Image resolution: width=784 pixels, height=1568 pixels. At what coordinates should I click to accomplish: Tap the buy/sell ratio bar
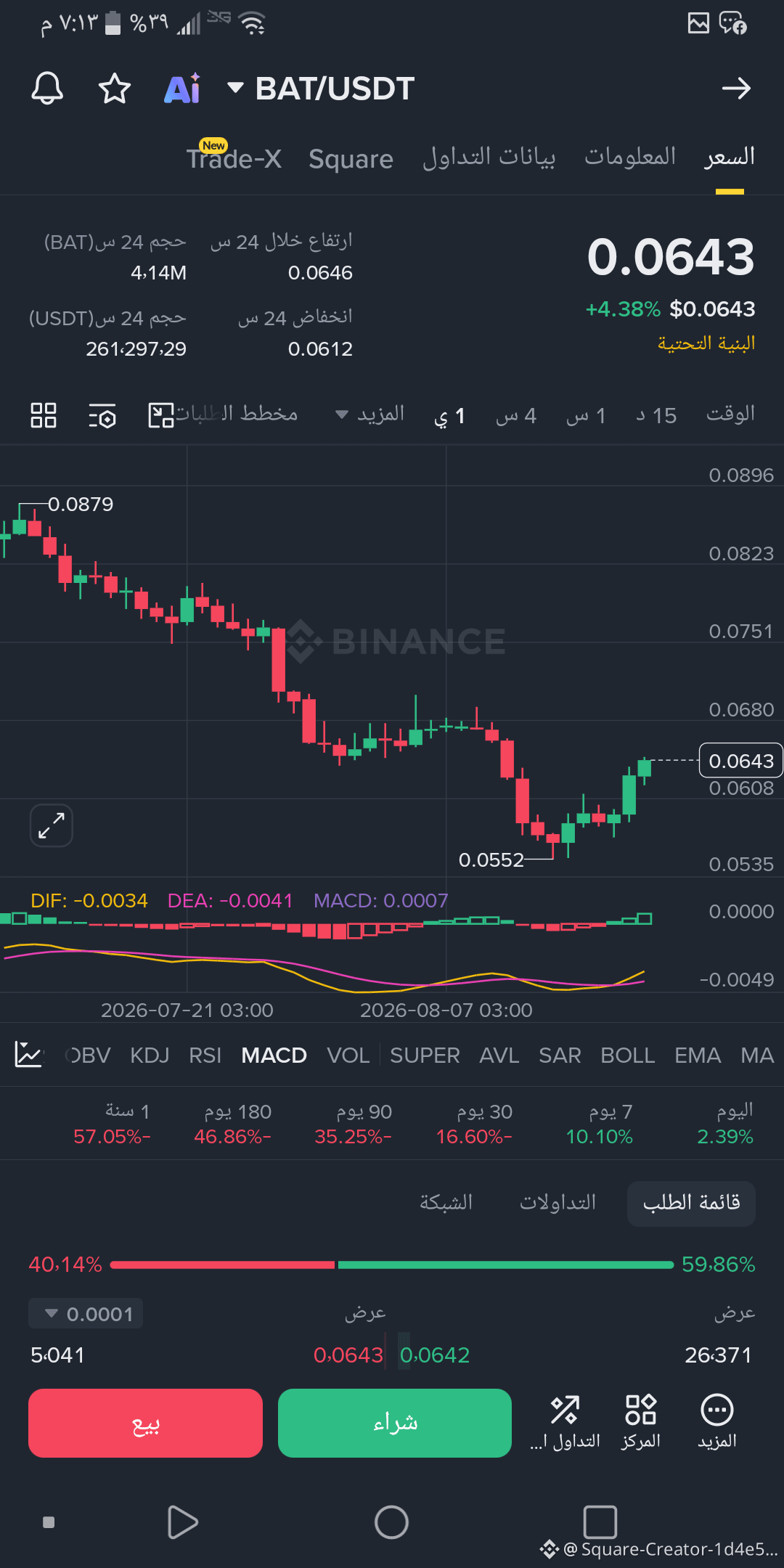tap(392, 1265)
